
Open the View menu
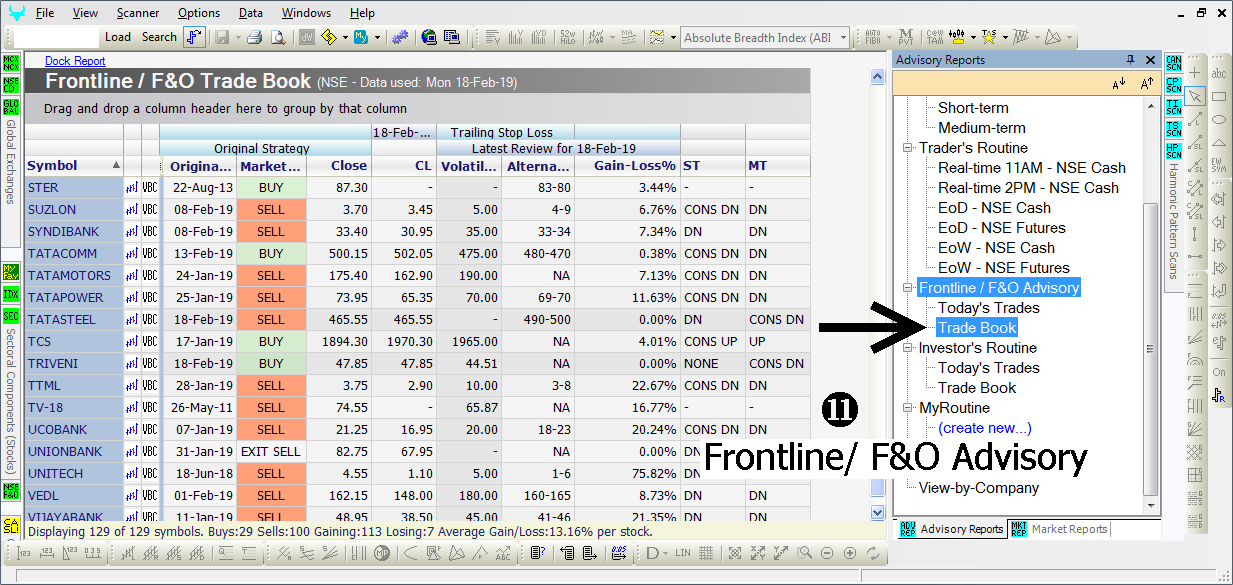[x=86, y=13]
